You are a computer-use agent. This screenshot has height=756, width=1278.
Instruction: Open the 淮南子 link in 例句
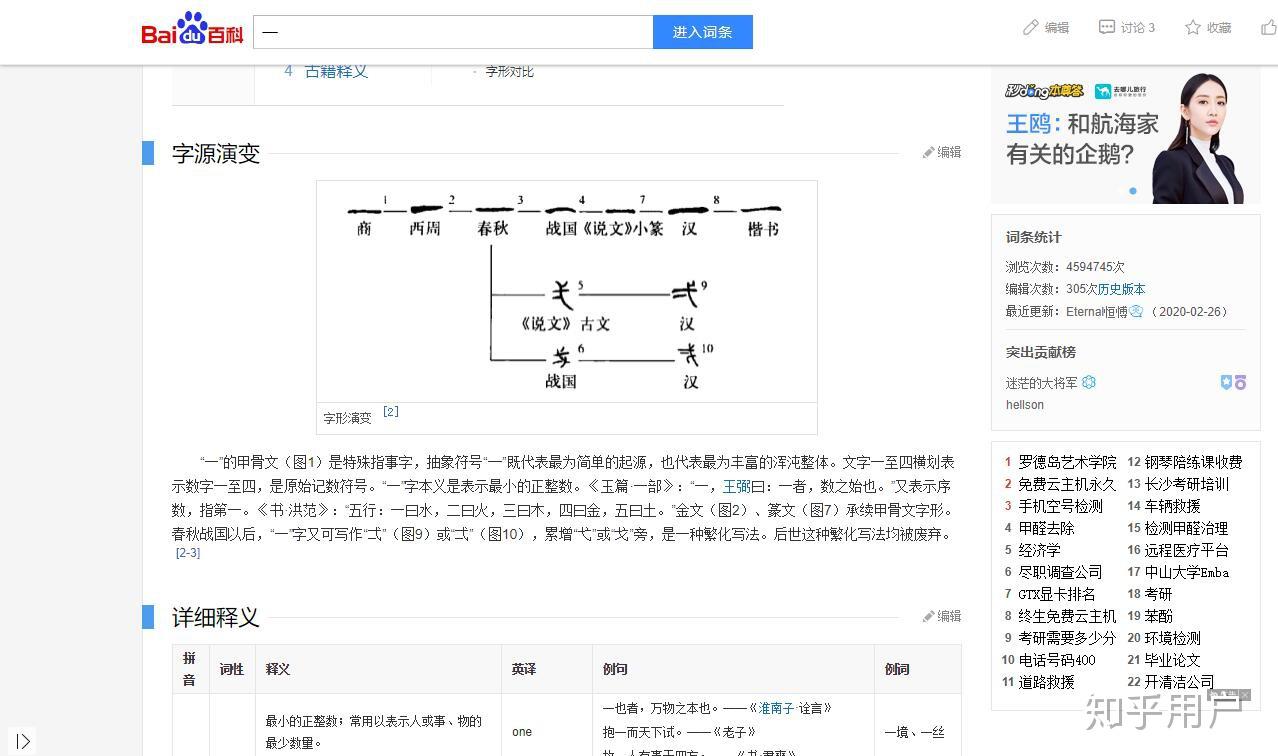point(776,708)
